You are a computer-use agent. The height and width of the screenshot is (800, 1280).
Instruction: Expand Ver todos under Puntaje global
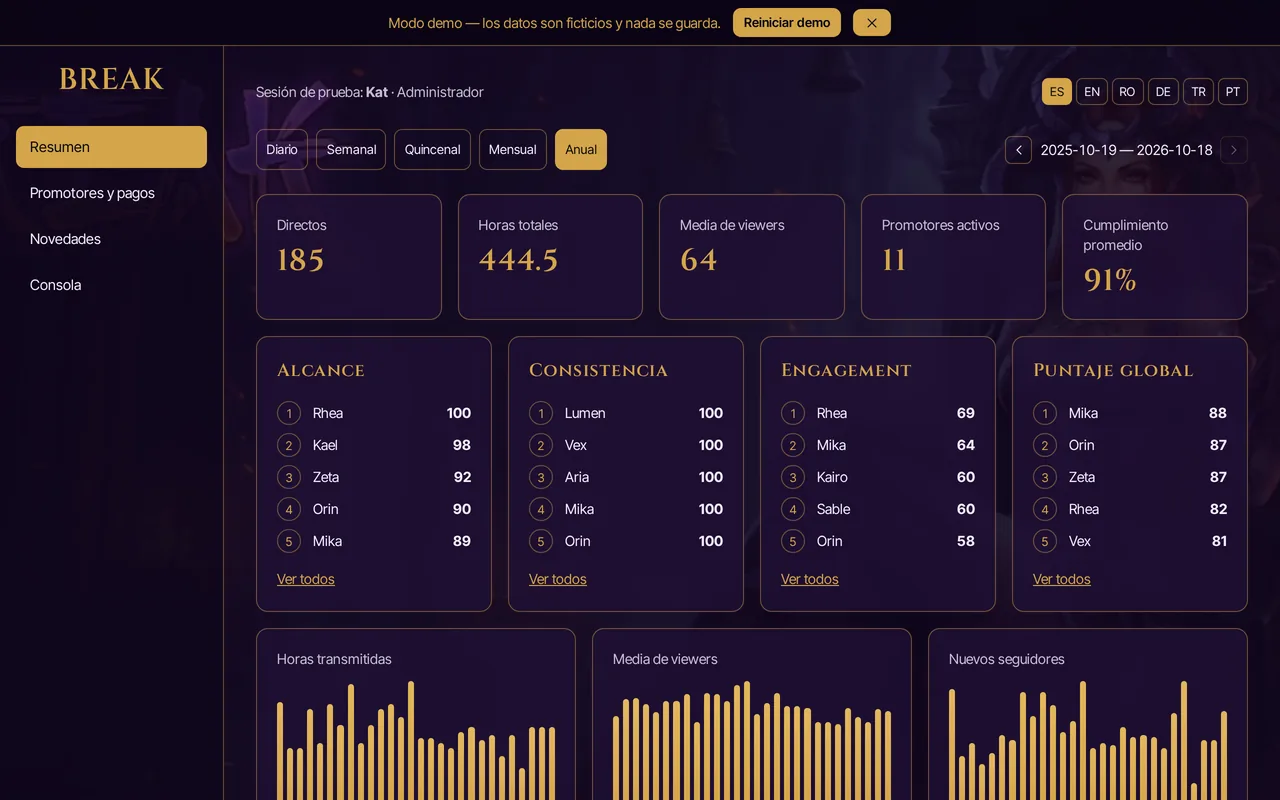click(1062, 579)
